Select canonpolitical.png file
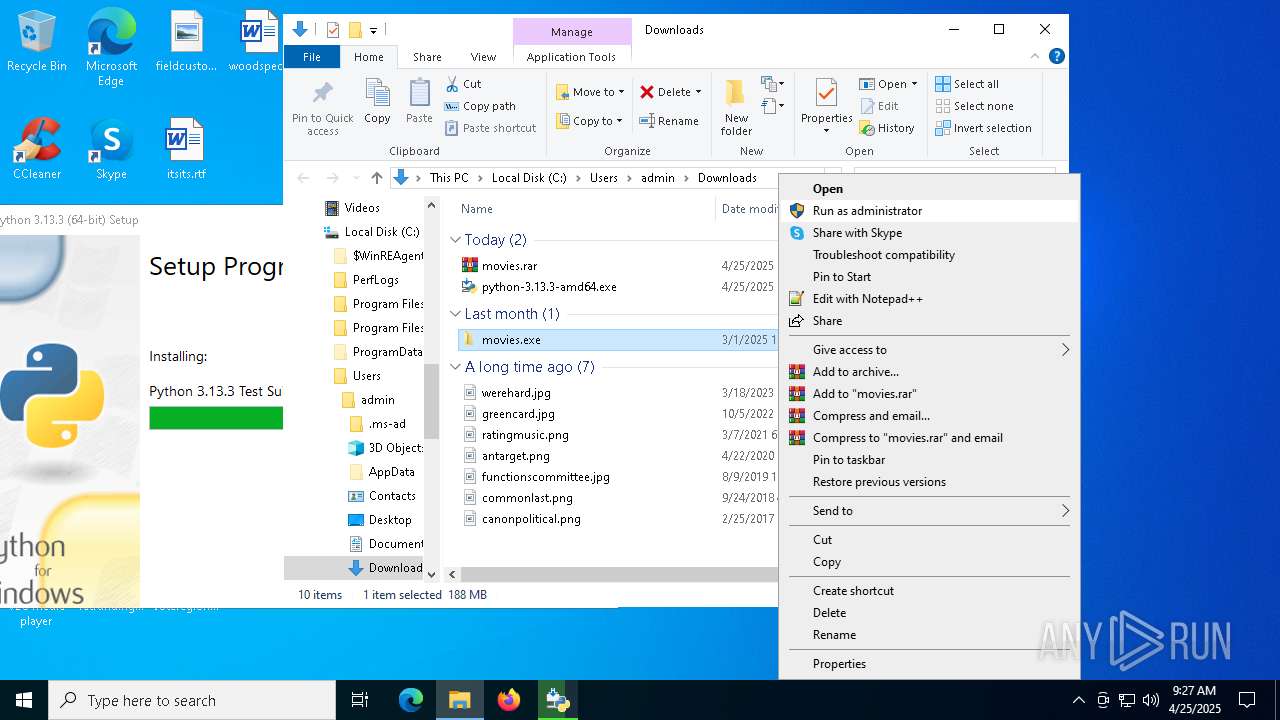Image resolution: width=1280 pixels, height=720 pixels. point(531,519)
